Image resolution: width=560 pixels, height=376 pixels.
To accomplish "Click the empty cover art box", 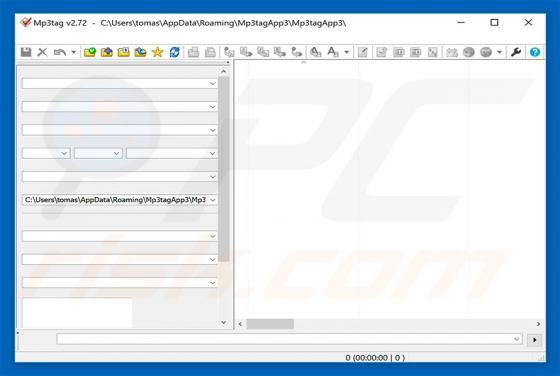I will tap(77, 313).
